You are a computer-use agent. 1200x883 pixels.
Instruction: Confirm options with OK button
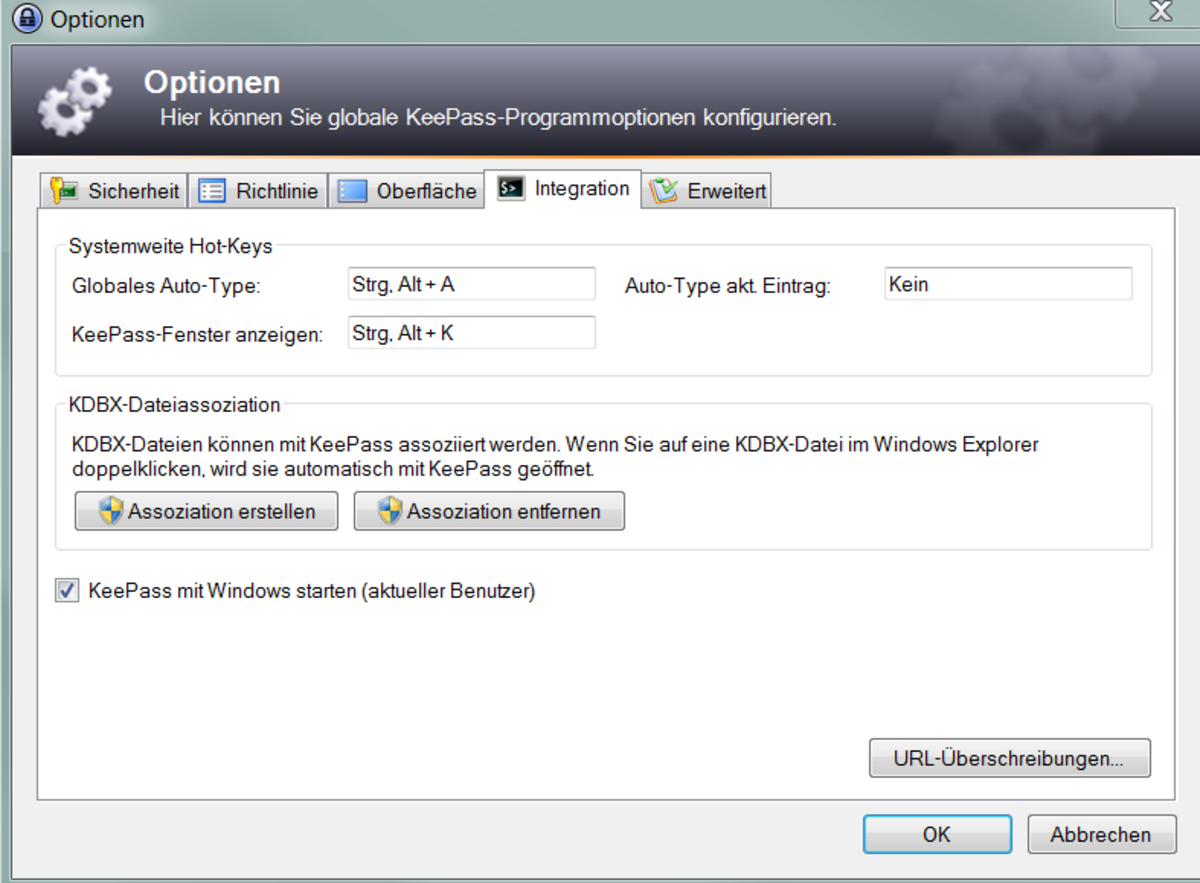pos(937,834)
